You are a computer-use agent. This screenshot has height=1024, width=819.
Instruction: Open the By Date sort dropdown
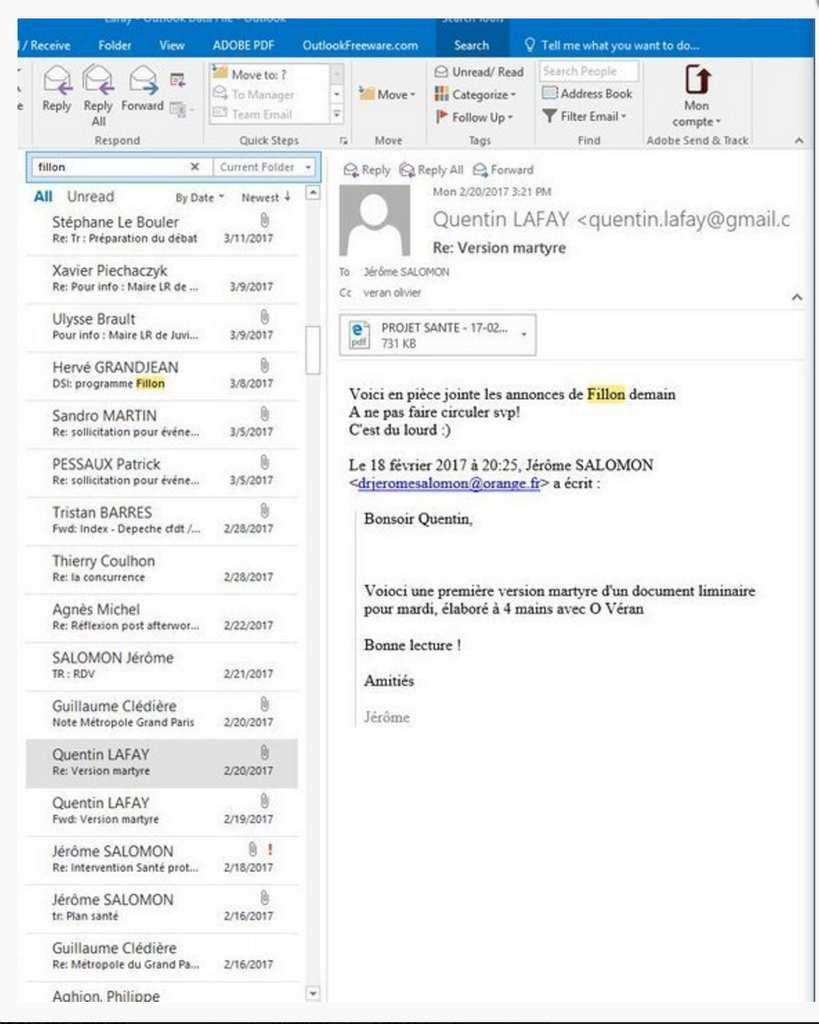pos(199,197)
